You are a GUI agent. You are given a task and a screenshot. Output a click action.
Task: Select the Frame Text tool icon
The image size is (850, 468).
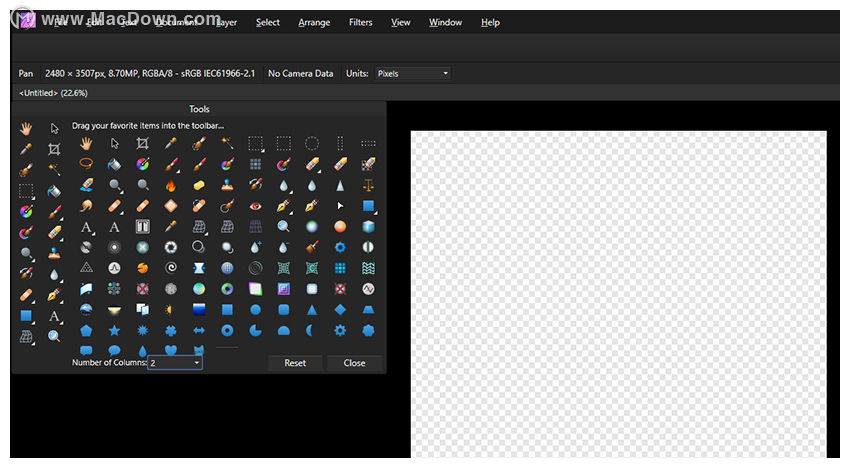point(143,226)
